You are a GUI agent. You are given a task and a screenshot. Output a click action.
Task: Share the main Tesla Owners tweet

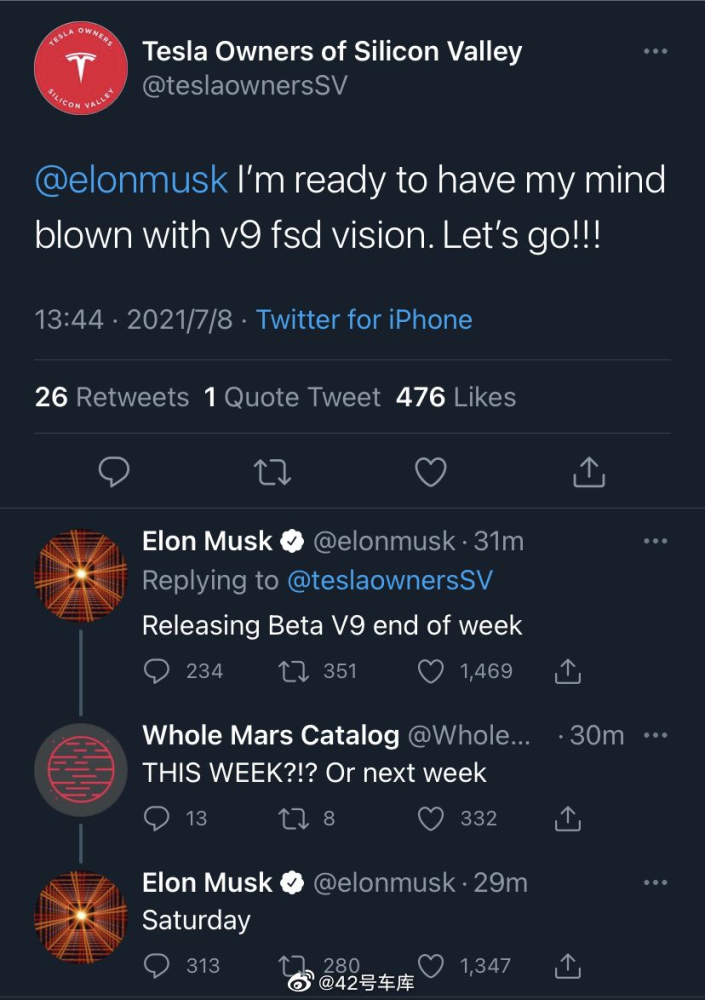(x=589, y=472)
